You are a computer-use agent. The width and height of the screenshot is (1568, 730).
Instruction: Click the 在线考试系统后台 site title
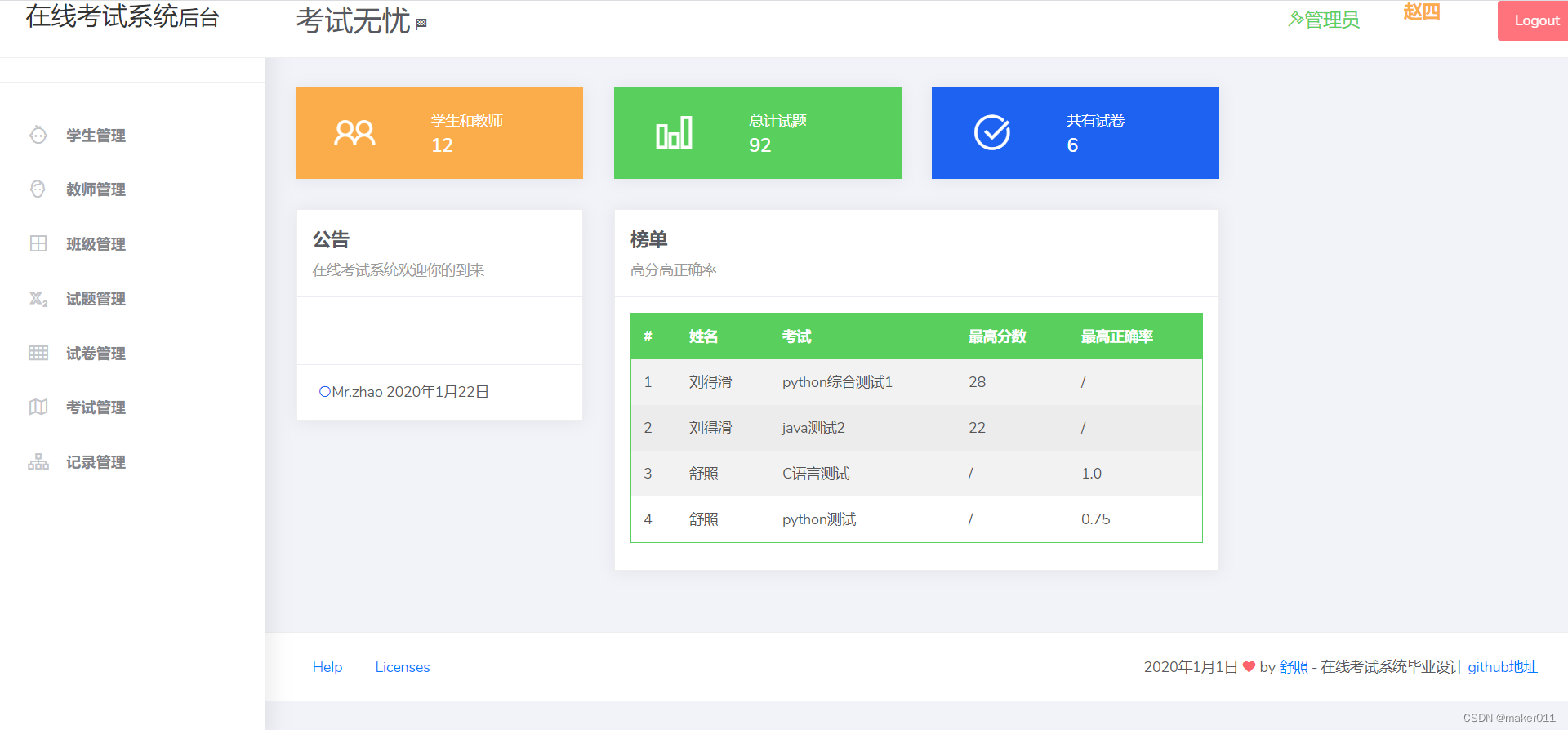pos(122,16)
